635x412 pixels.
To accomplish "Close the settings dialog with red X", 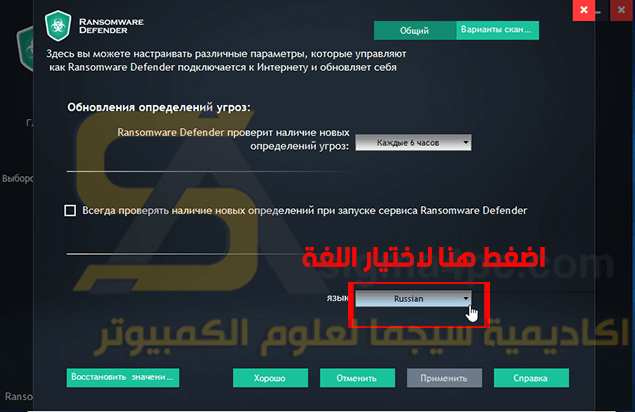I will coord(584,10).
